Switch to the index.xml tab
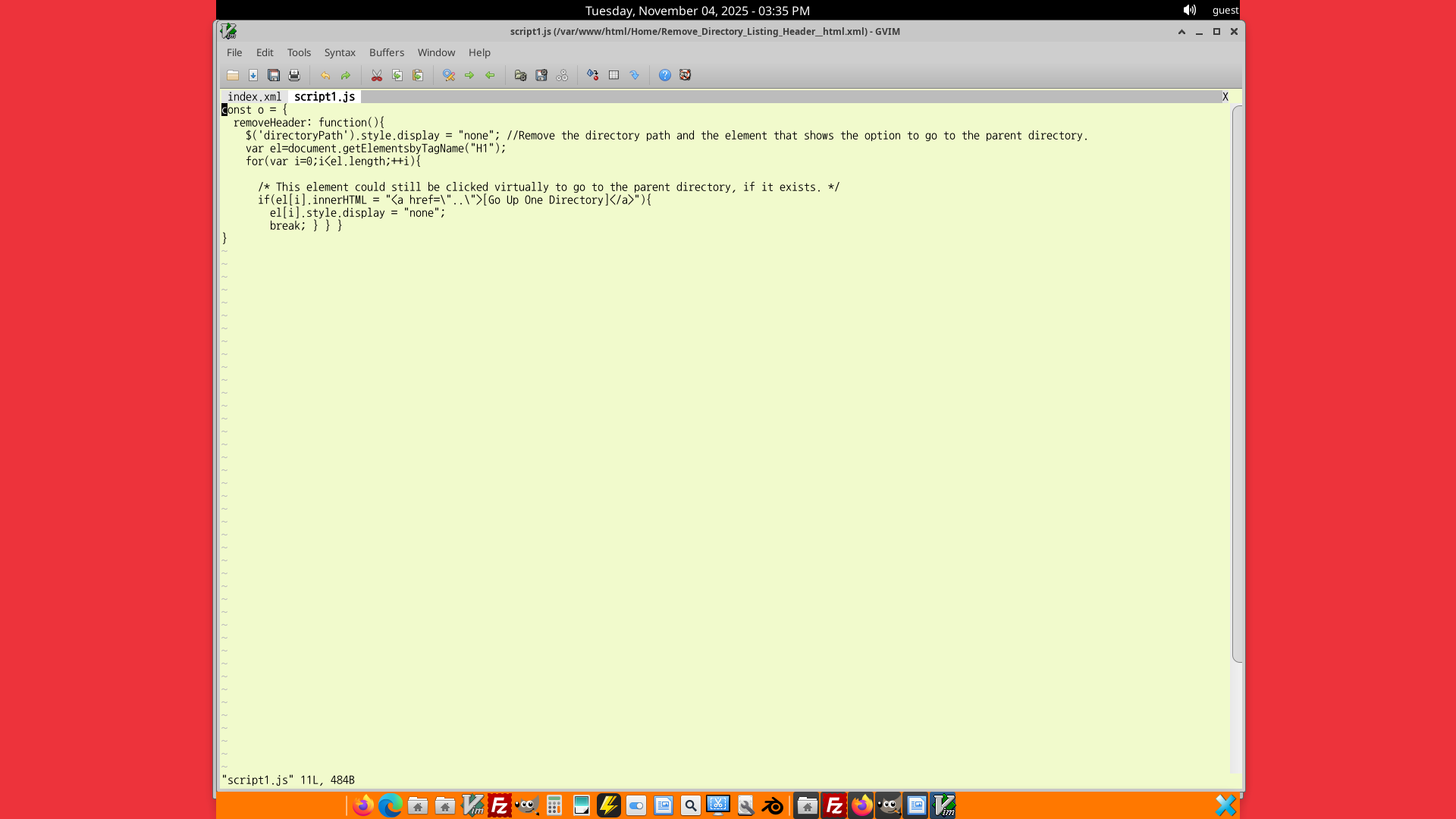The image size is (1456, 819). point(254,96)
